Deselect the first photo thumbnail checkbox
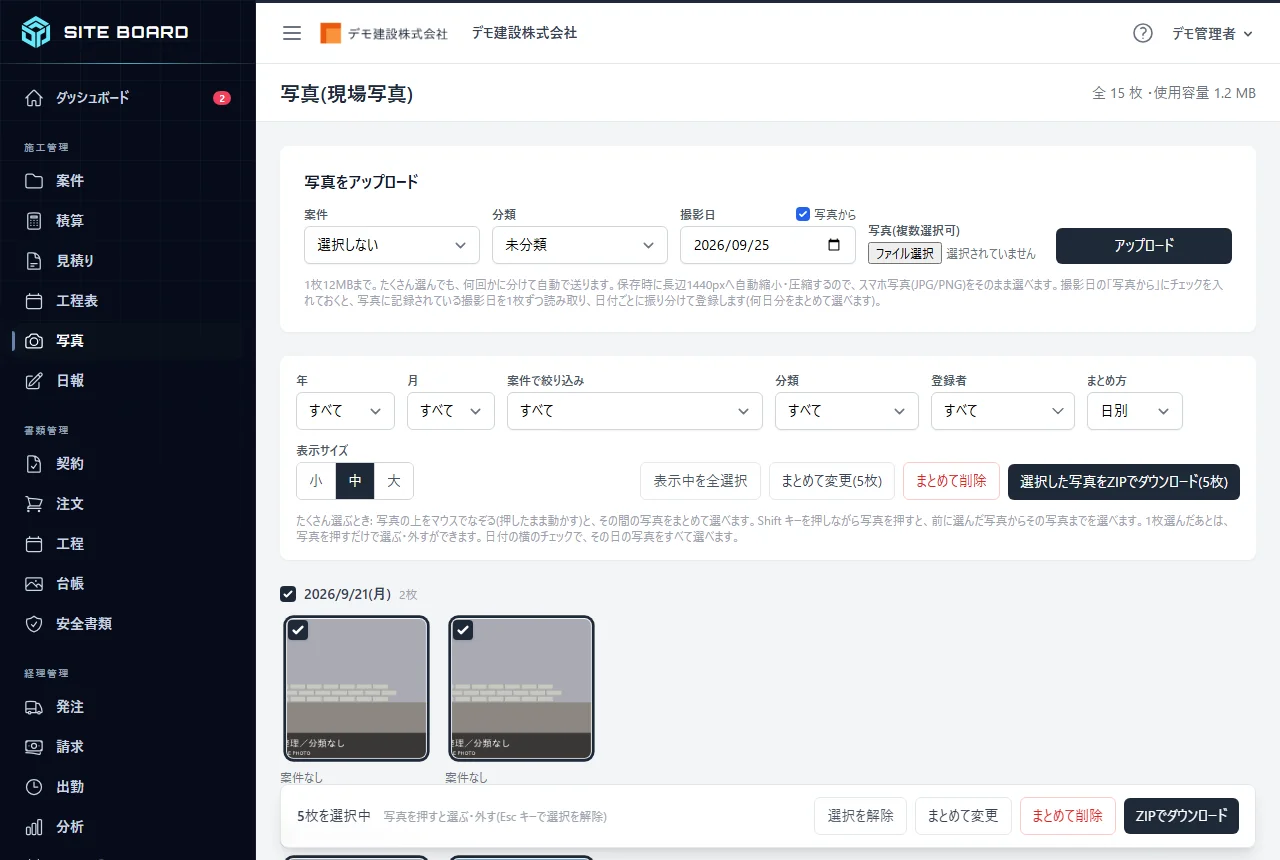Screen dimensions: 1280x860 click(x=298, y=630)
